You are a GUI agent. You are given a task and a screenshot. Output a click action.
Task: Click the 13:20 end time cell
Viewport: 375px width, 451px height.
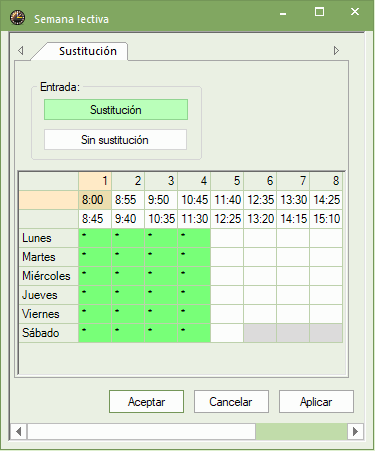coord(260,219)
